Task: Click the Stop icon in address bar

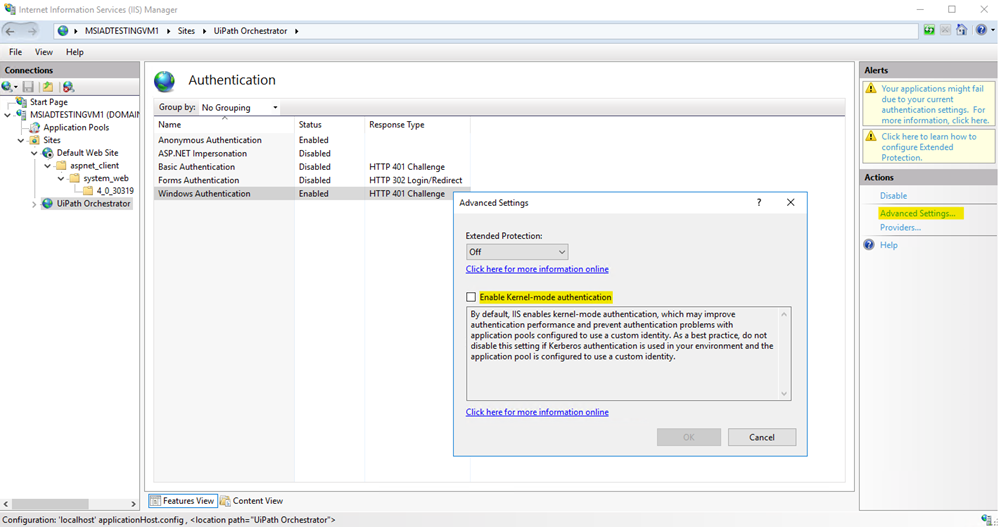Action: (945, 30)
